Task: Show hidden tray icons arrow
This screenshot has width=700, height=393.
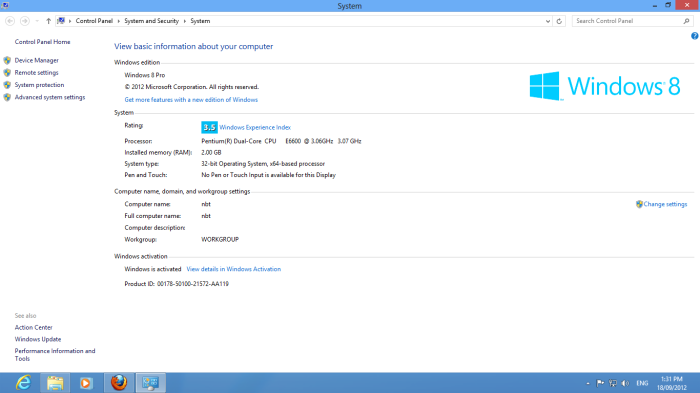Action: pyautogui.click(x=588, y=383)
